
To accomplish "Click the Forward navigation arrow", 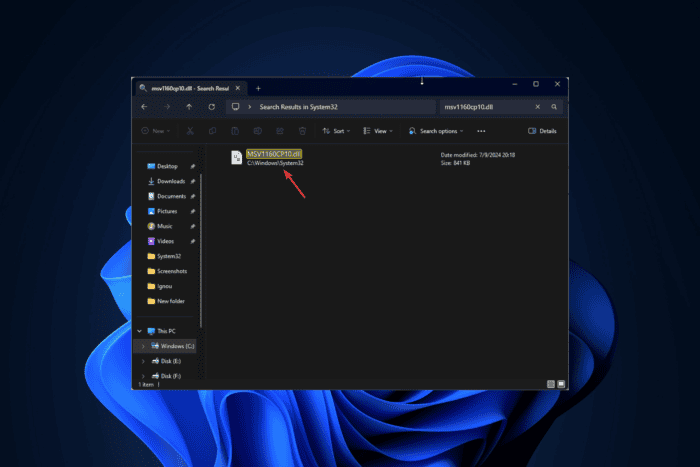I will coord(167,107).
